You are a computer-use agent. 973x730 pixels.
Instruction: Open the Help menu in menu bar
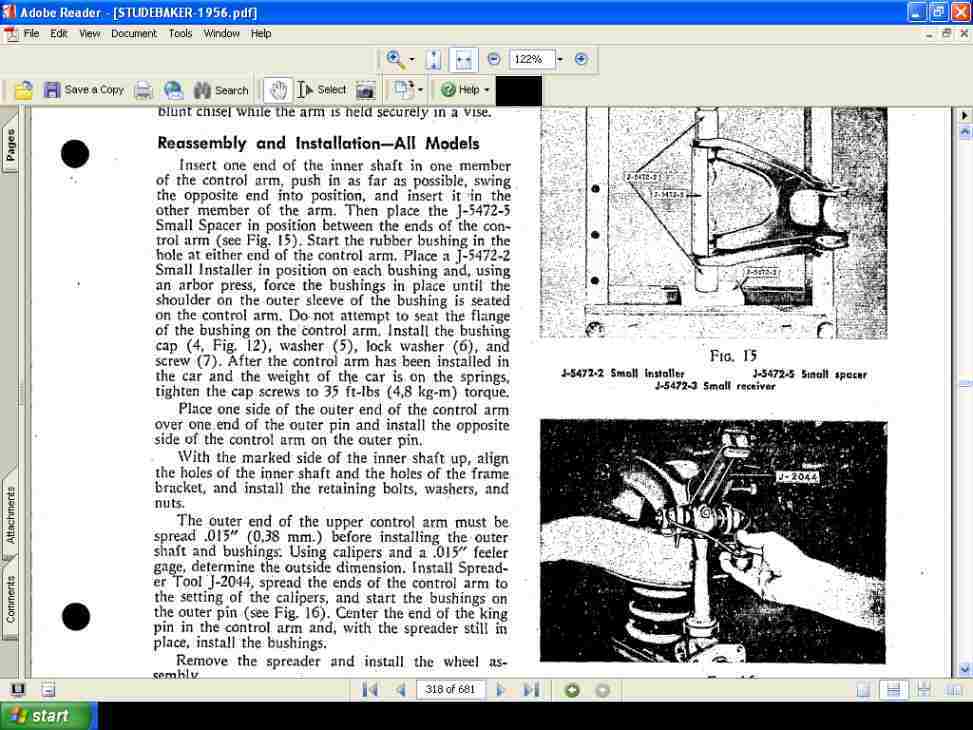click(x=261, y=34)
